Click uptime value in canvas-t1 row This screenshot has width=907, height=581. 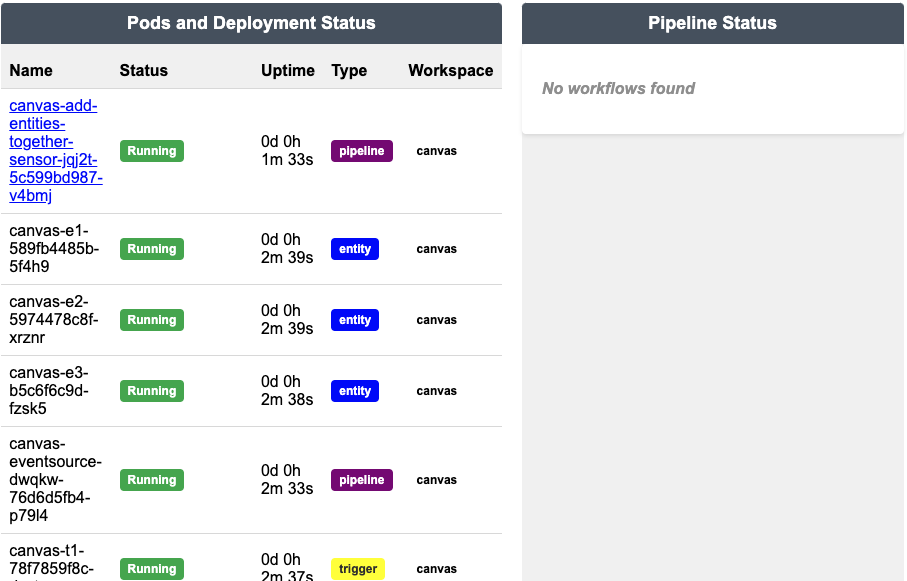tap(287, 567)
